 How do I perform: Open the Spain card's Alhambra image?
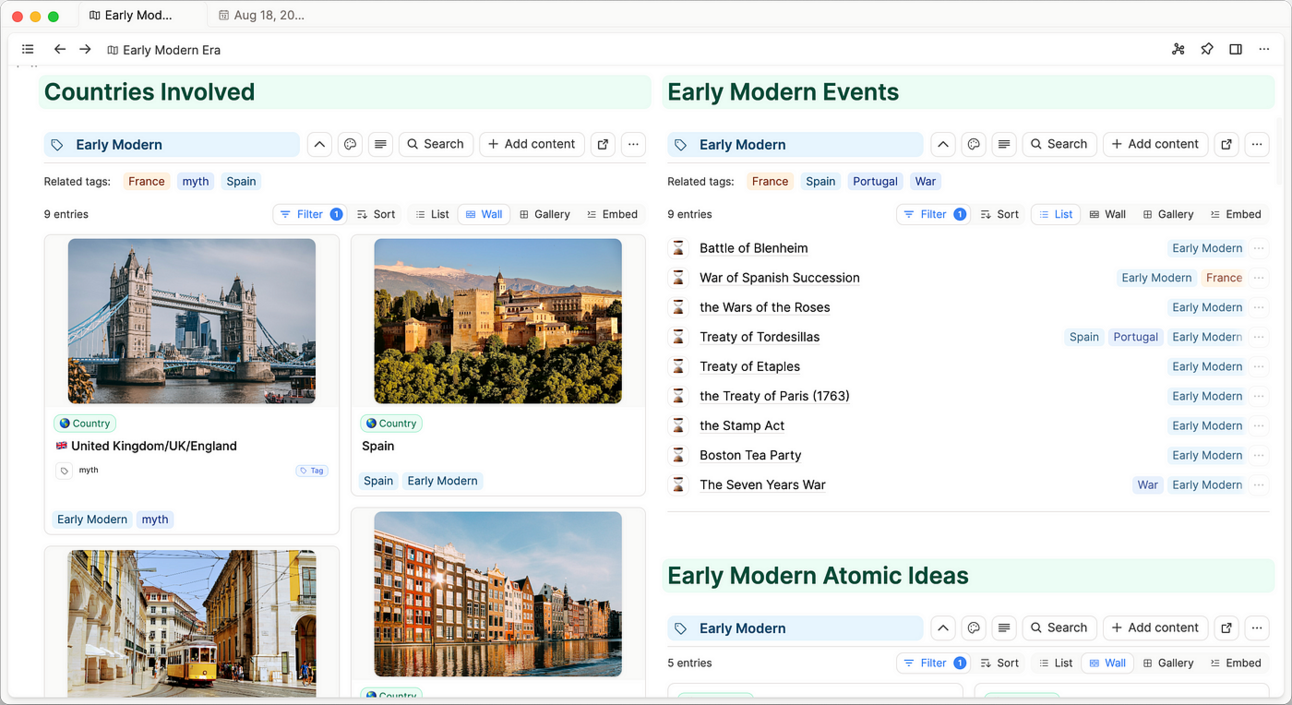pyautogui.click(x=497, y=321)
